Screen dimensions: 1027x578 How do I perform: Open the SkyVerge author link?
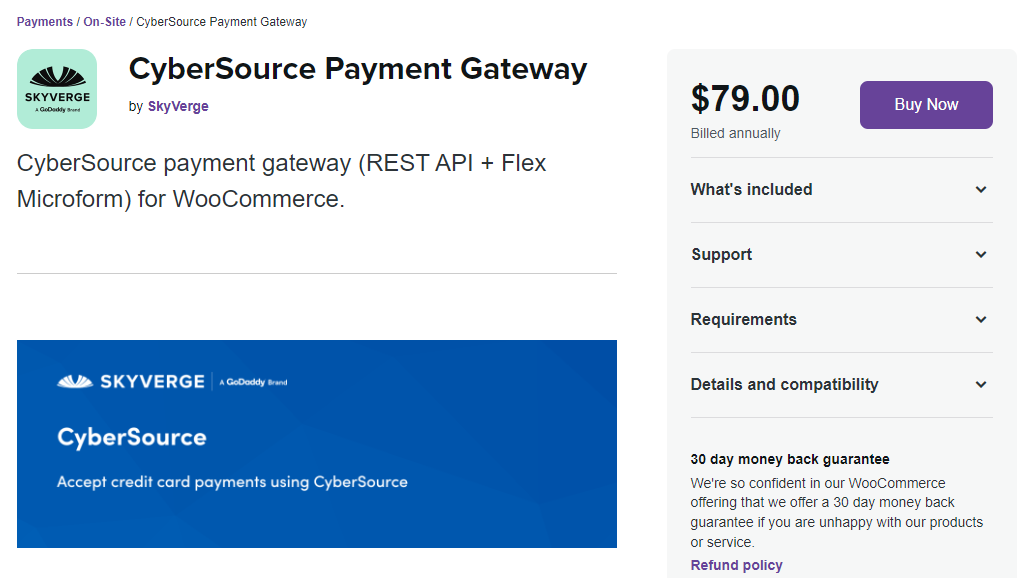[178, 107]
